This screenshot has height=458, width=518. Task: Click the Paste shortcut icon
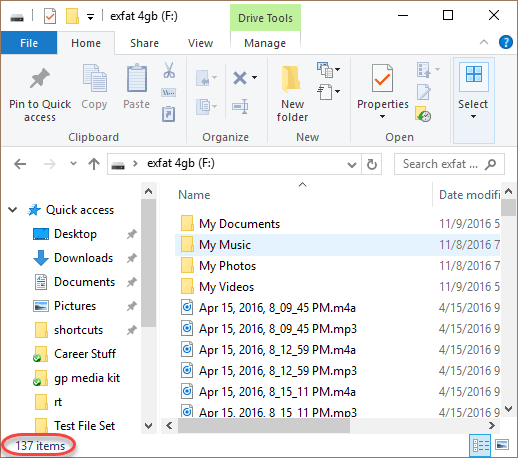(169, 114)
